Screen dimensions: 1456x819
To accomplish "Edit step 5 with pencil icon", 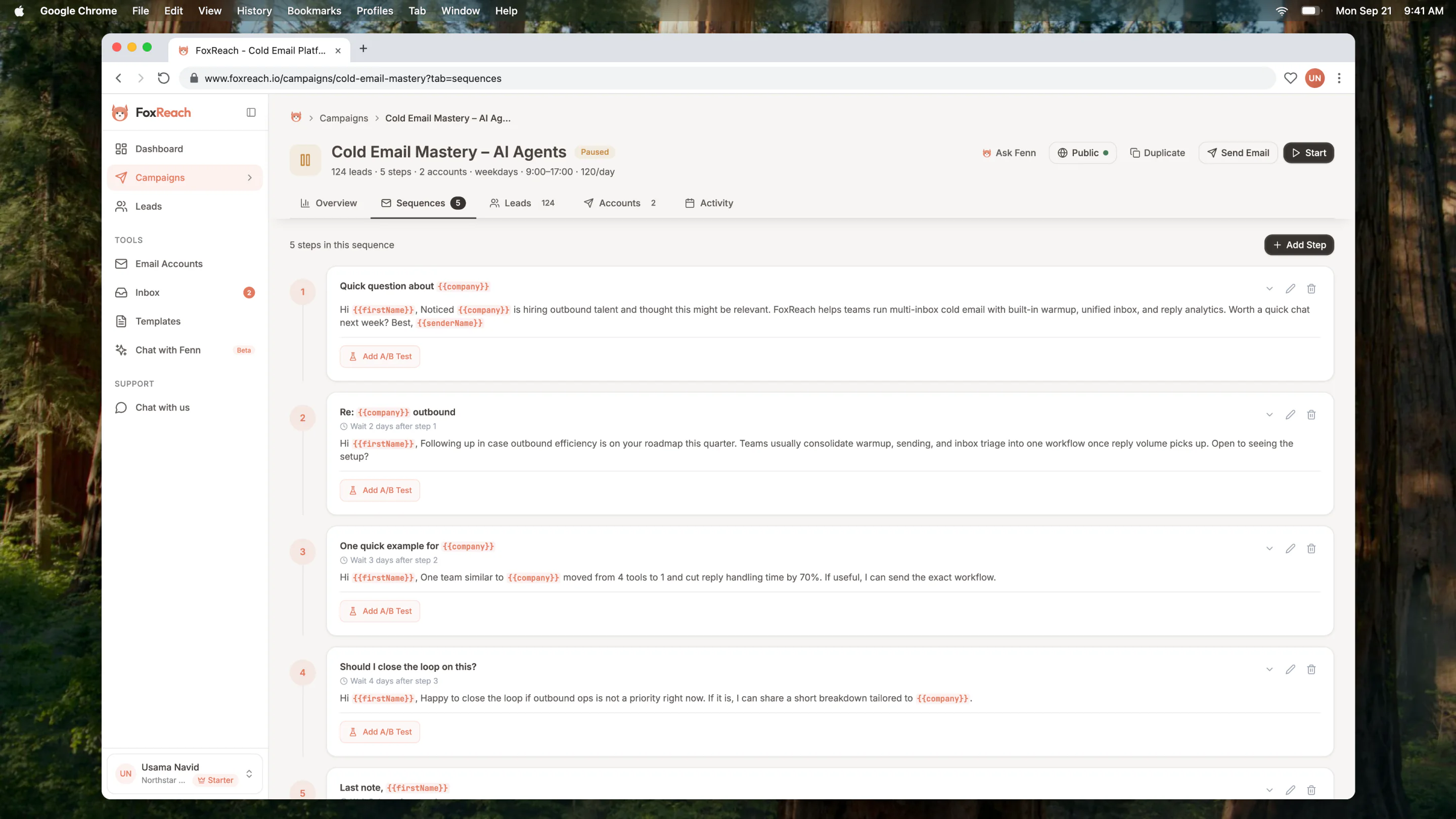I will (x=1290, y=790).
